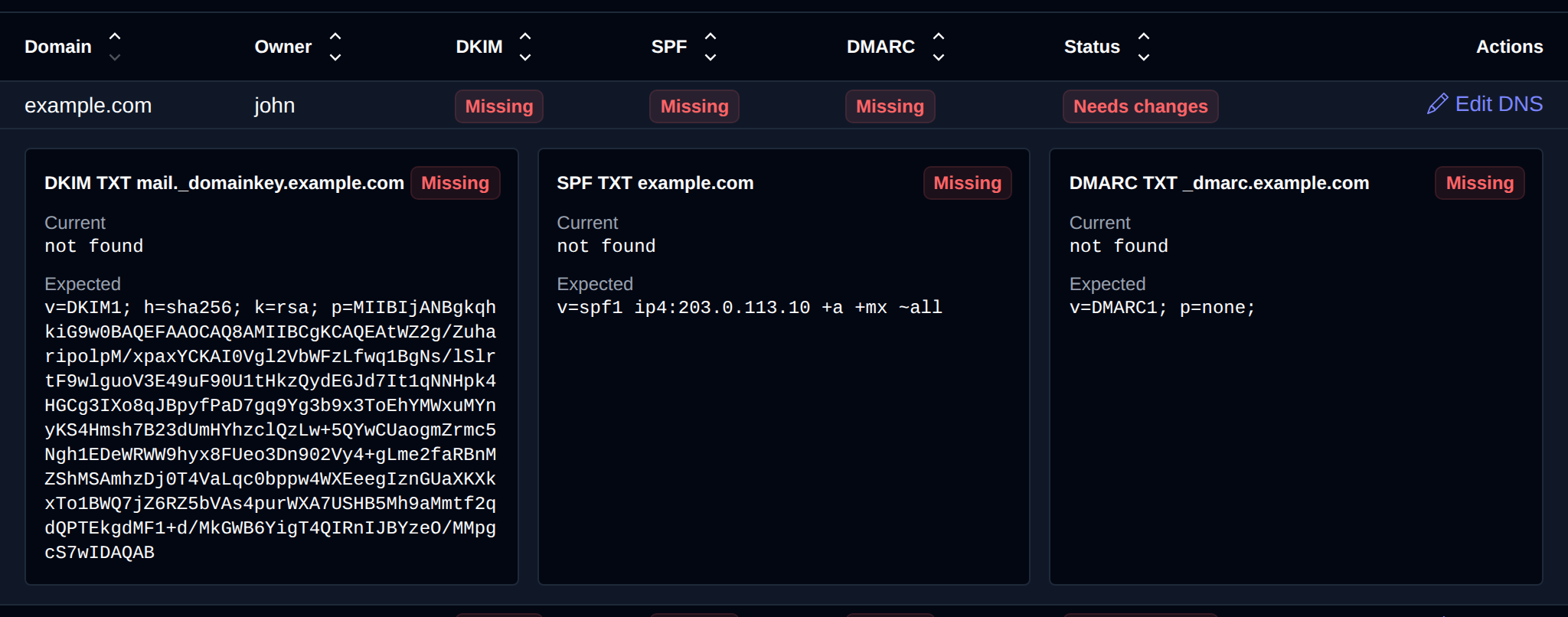Click Current label in DMARC card

pyautogui.click(x=1099, y=223)
